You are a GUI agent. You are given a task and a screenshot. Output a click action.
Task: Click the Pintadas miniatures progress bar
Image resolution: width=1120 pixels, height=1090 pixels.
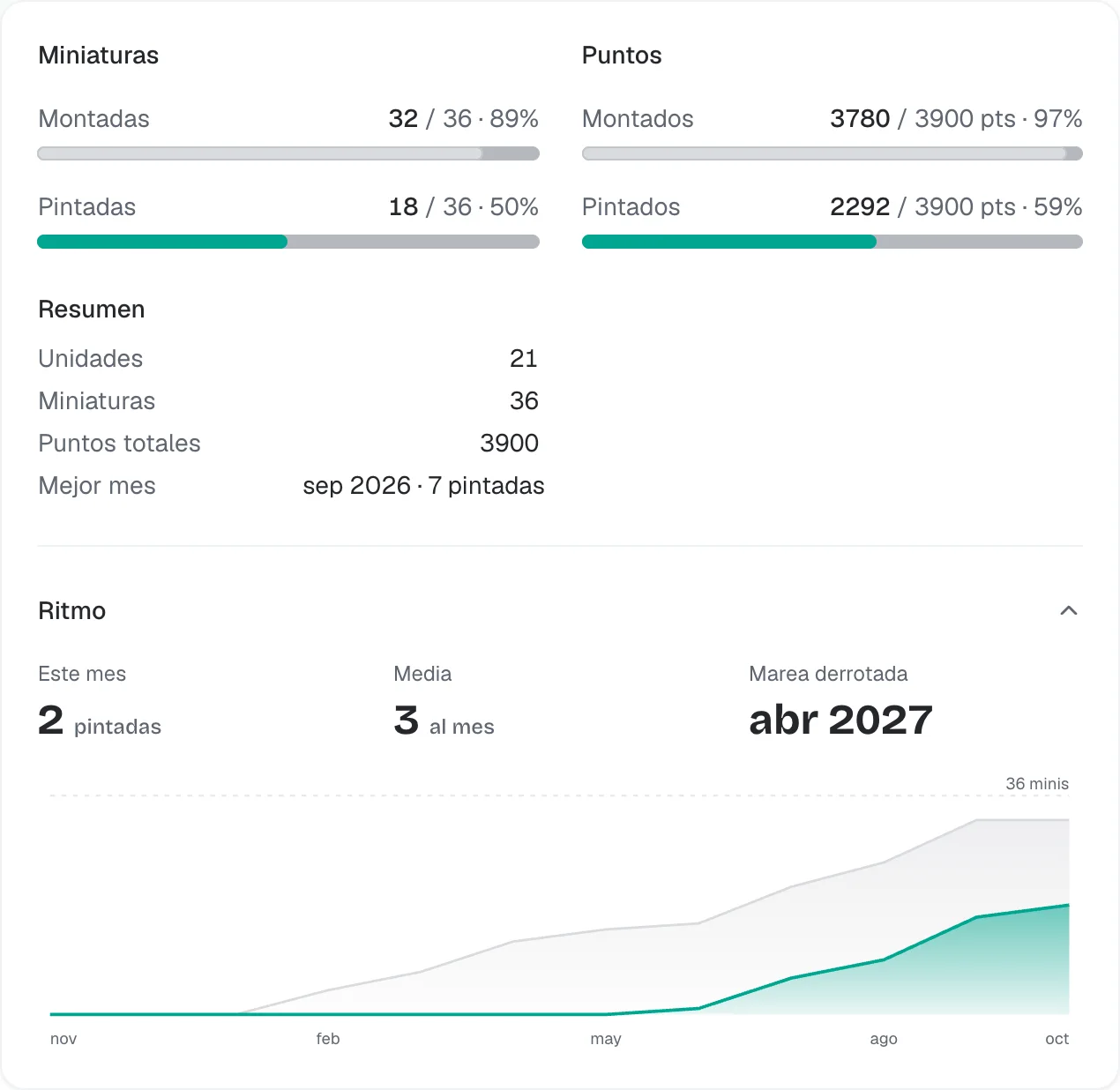coord(288,242)
